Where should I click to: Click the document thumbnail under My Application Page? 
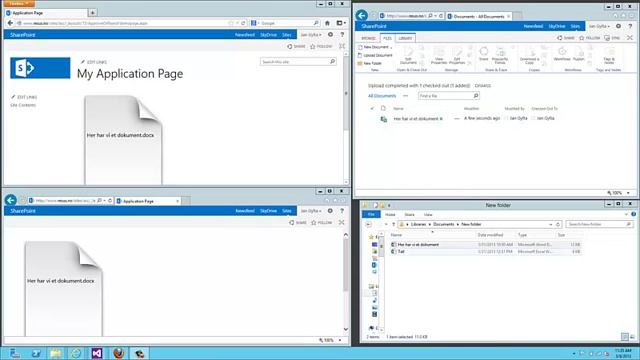click(123, 140)
